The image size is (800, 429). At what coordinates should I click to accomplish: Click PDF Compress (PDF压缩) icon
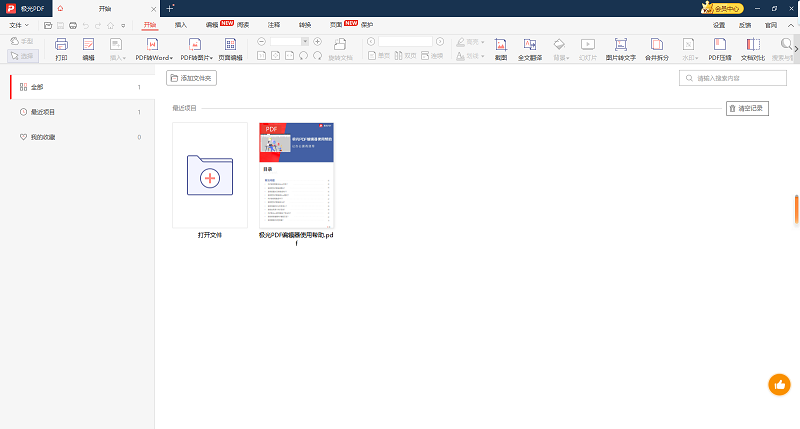(720, 49)
